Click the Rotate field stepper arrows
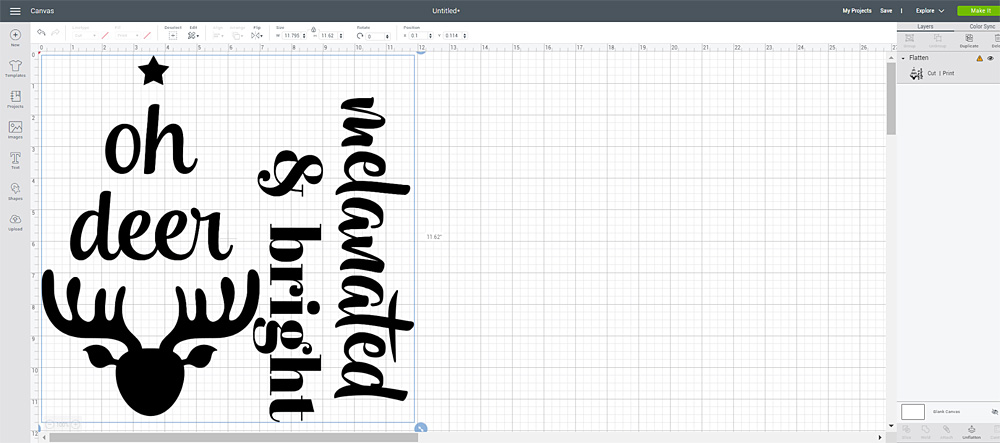 pos(388,36)
